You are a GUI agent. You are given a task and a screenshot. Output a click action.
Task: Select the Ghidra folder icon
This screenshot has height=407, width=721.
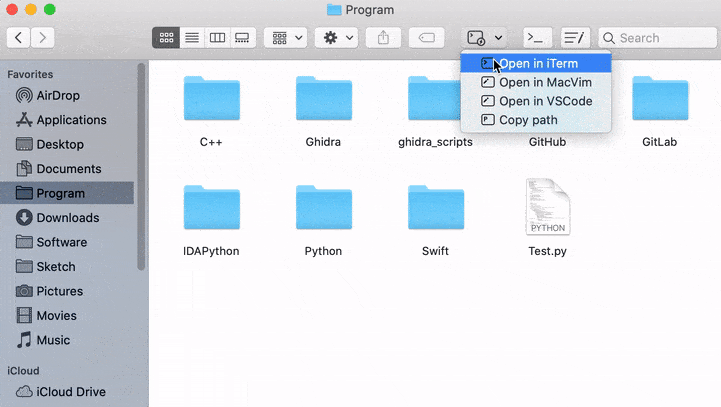click(x=324, y=98)
